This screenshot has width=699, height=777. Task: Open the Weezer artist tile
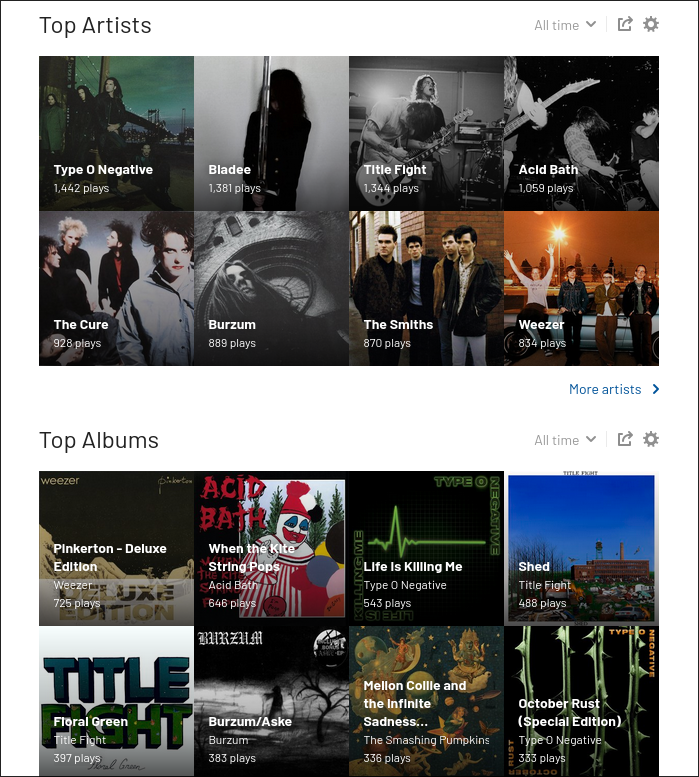582,288
